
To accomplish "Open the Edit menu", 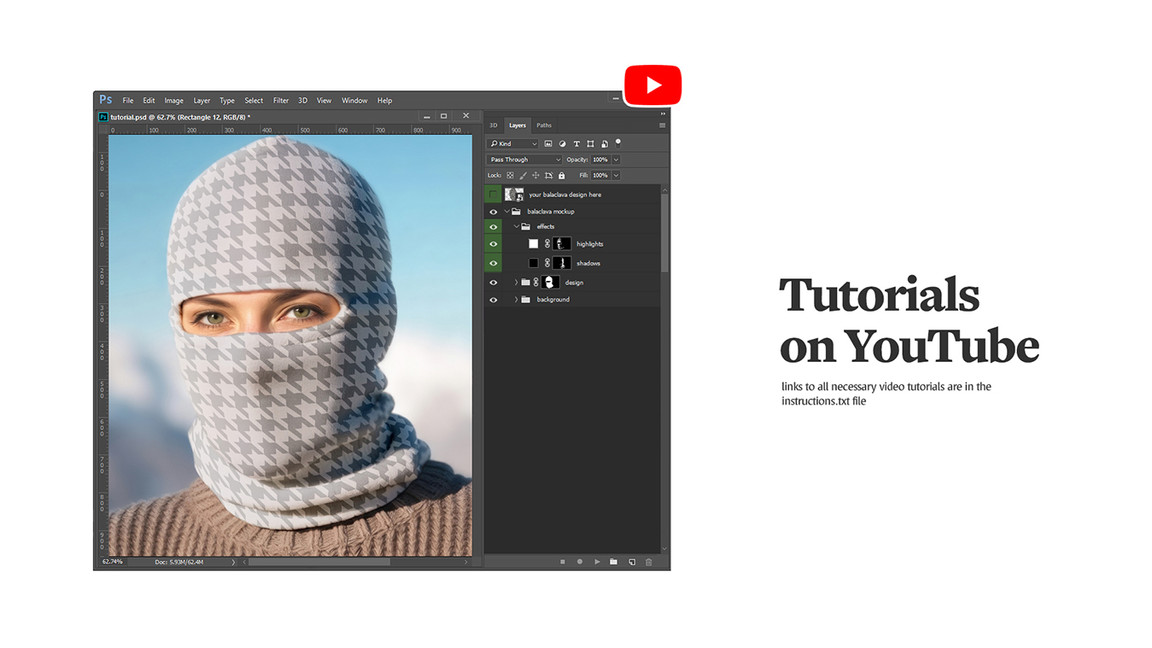I will click(148, 101).
